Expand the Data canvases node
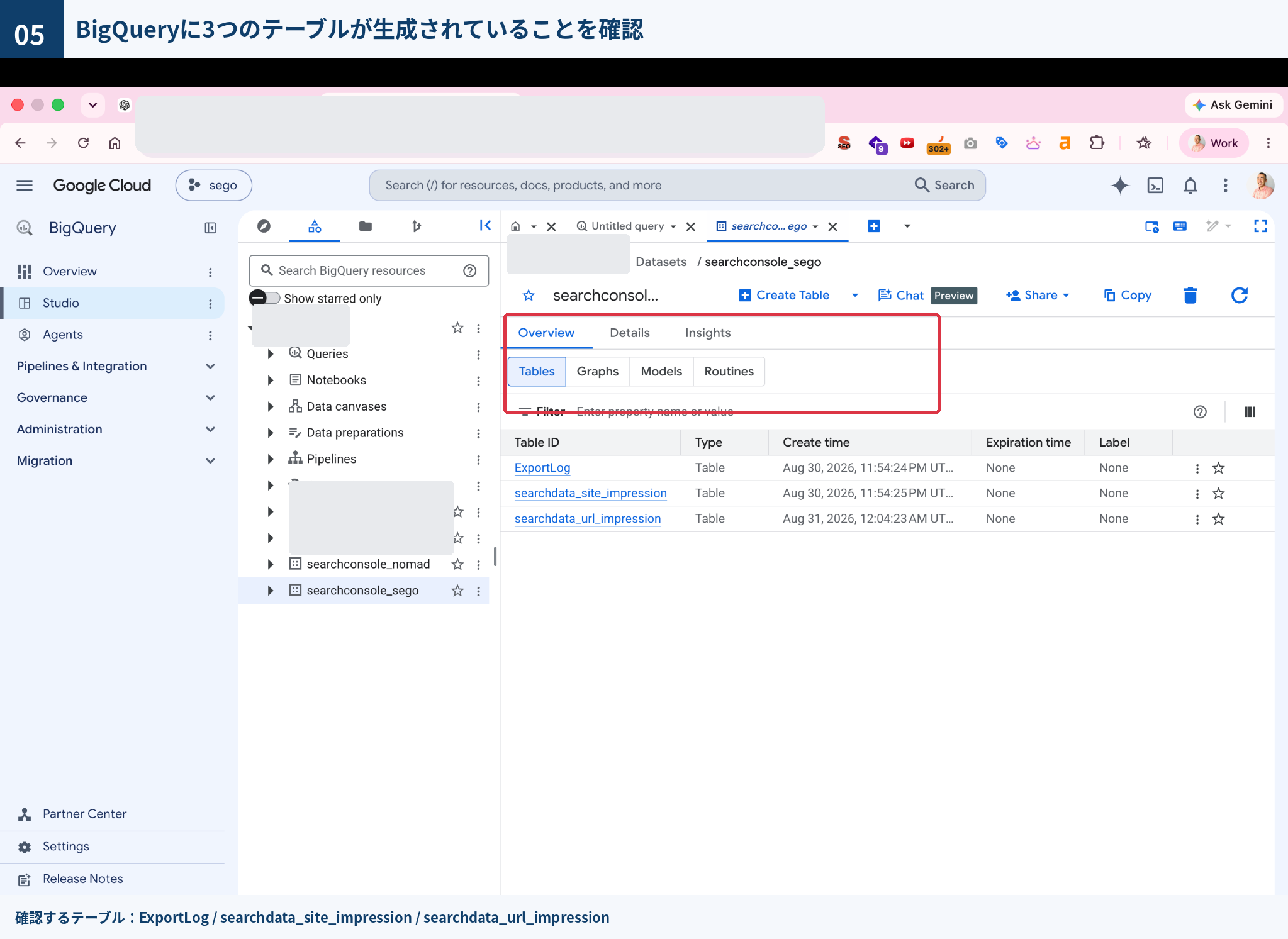This screenshot has width=1288, height=939. (271, 406)
